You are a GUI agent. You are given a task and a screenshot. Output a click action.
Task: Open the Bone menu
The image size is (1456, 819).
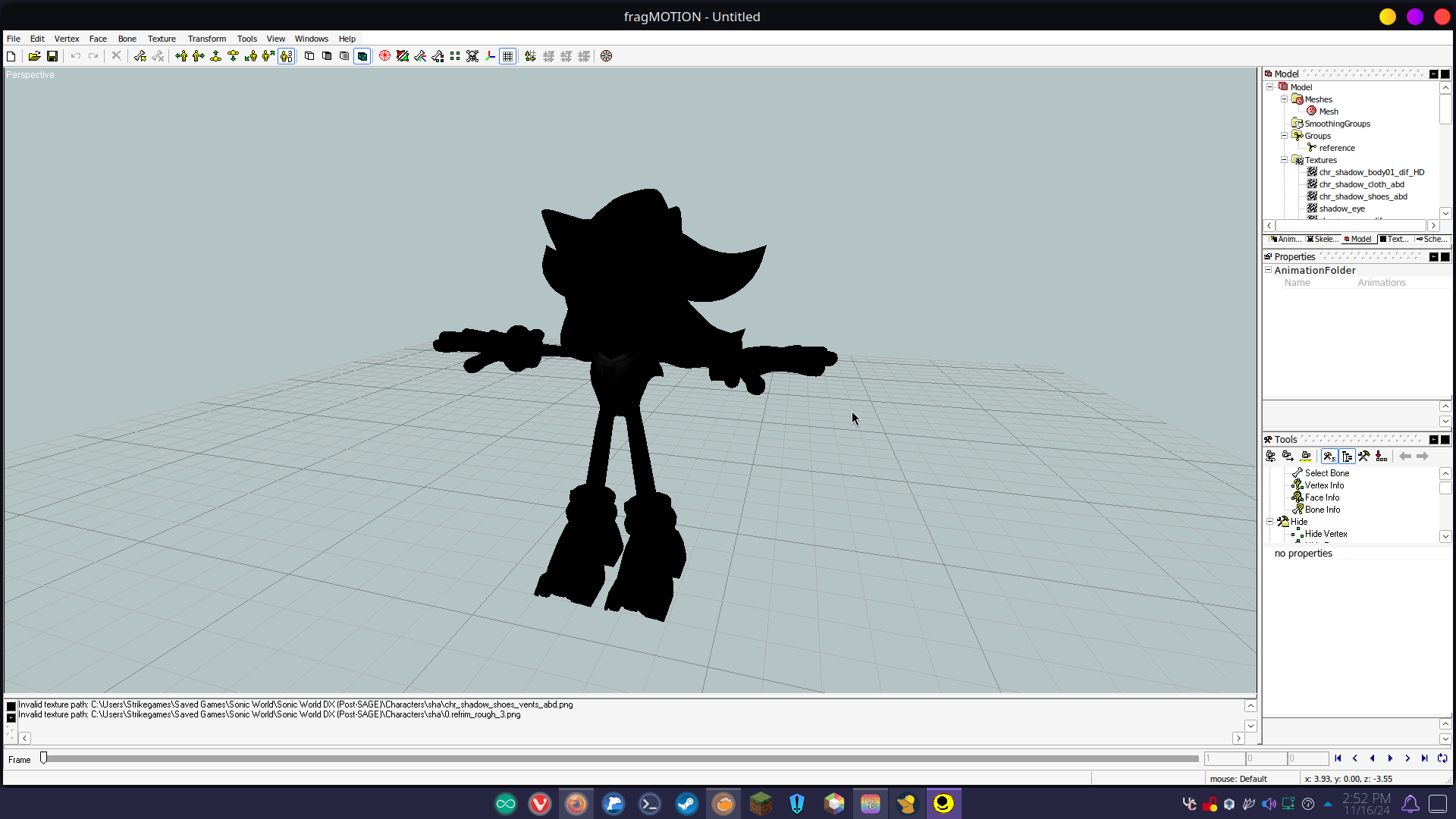coord(127,39)
